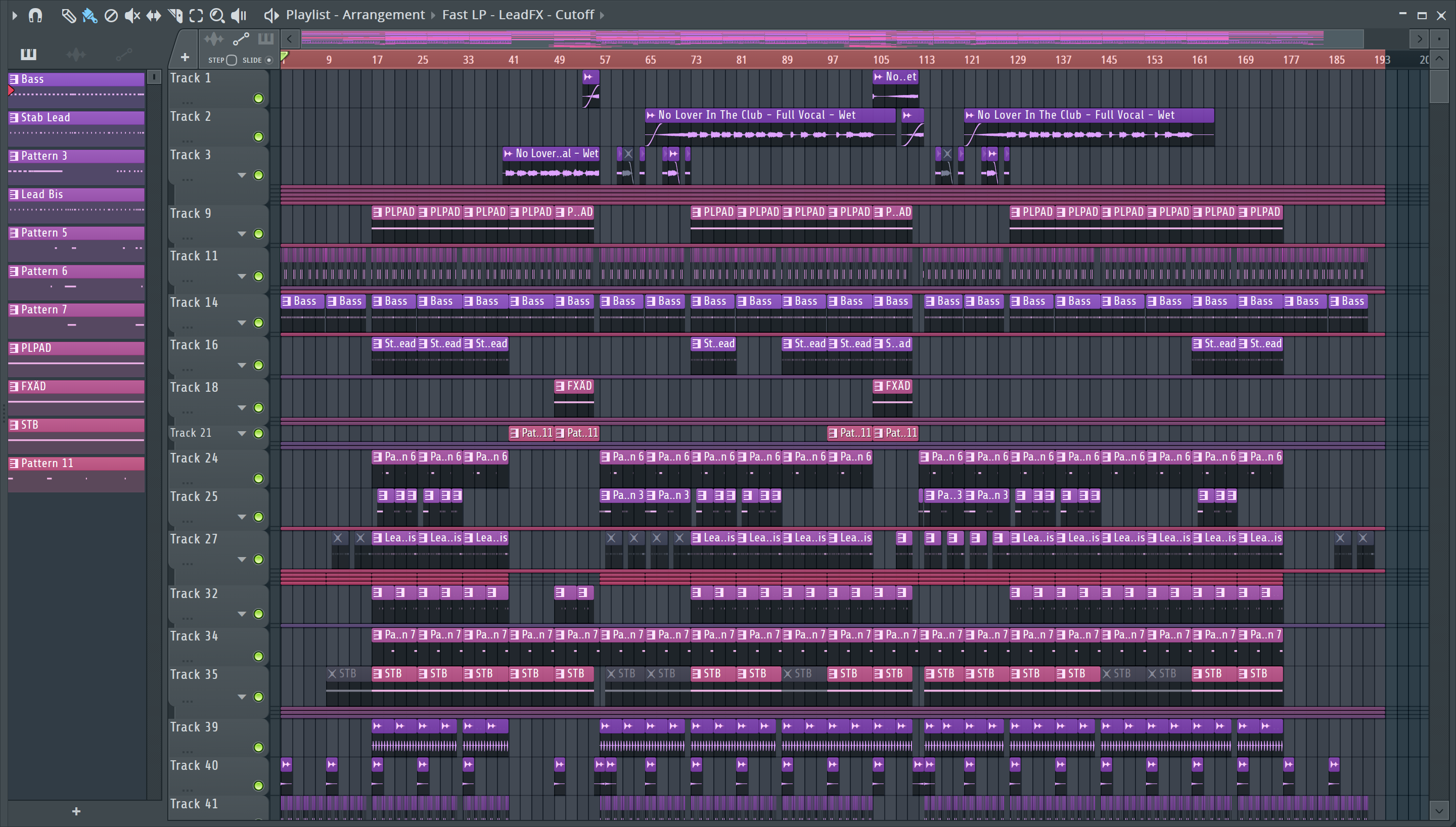Open the Playlist options menu arrow
1456x827 pixels.
15,15
